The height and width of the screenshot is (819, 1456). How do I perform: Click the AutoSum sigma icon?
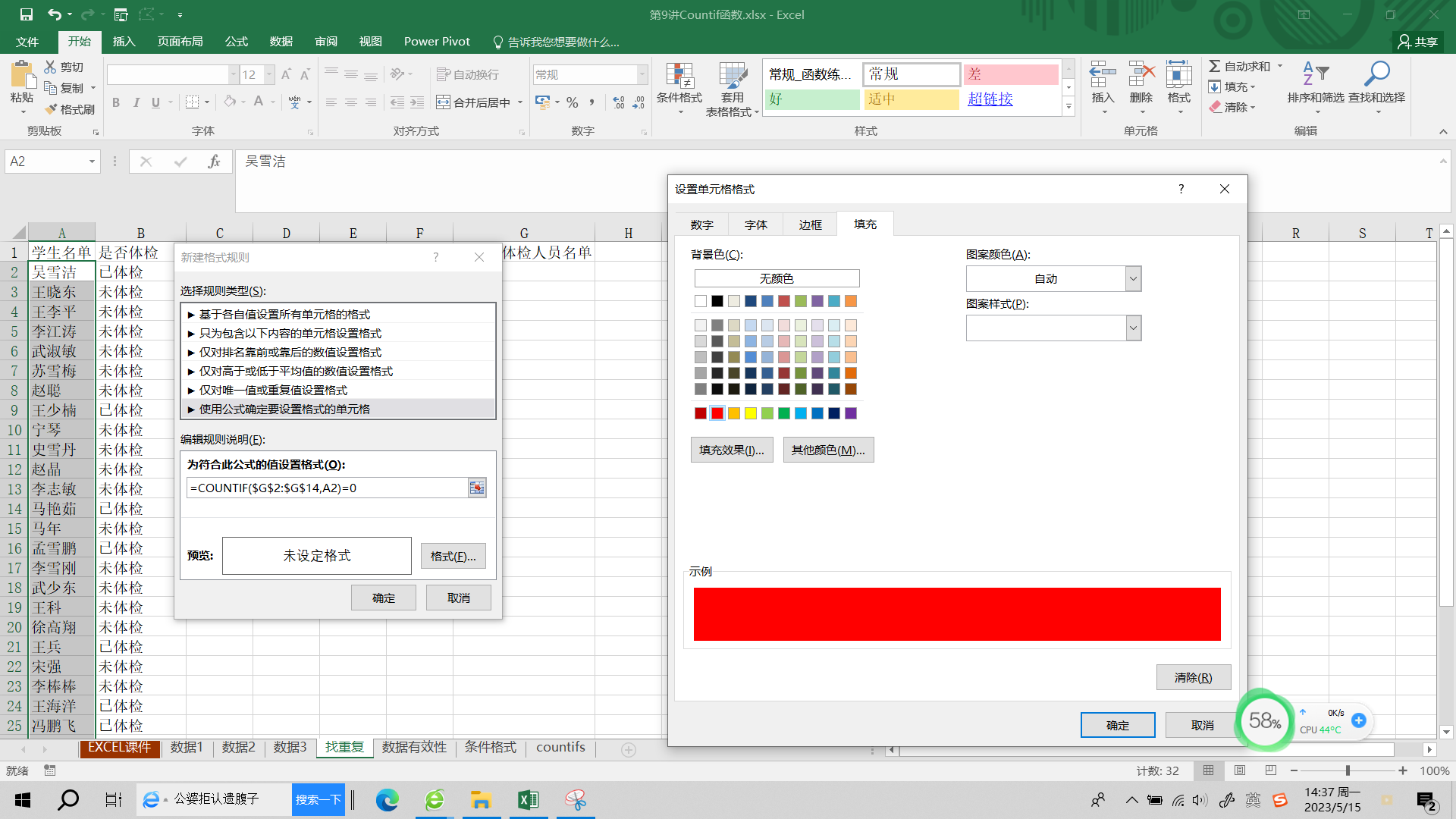[x=1215, y=66]
